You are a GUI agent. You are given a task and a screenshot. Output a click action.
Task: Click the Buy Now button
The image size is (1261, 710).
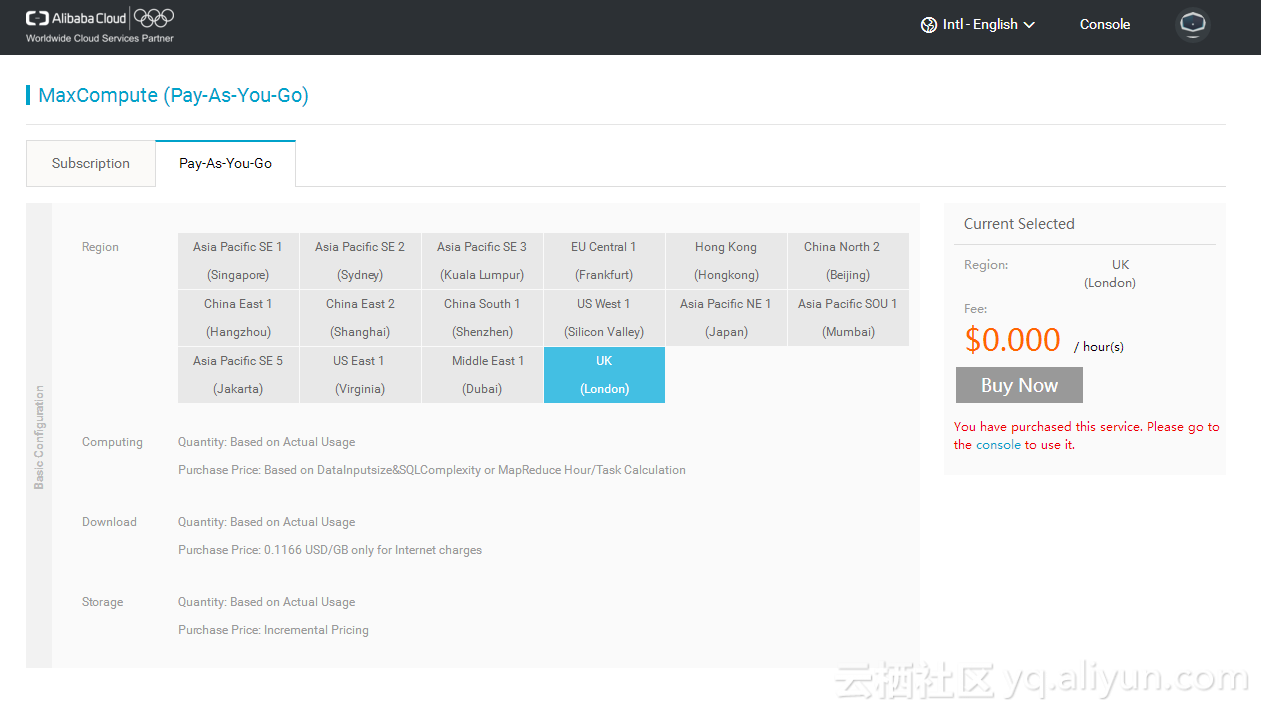1019,385
